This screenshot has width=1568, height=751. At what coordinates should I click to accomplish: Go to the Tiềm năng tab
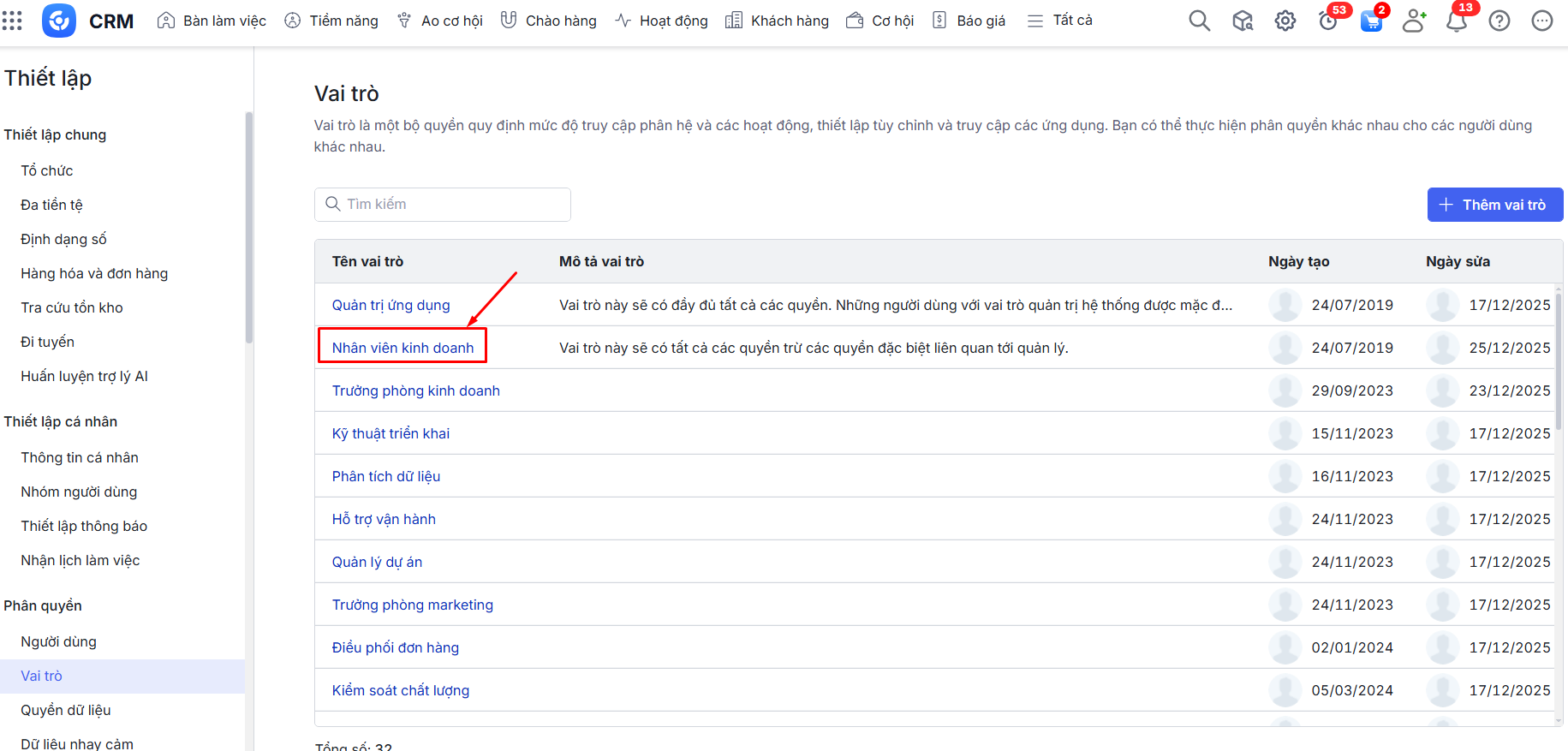point(331,21)
